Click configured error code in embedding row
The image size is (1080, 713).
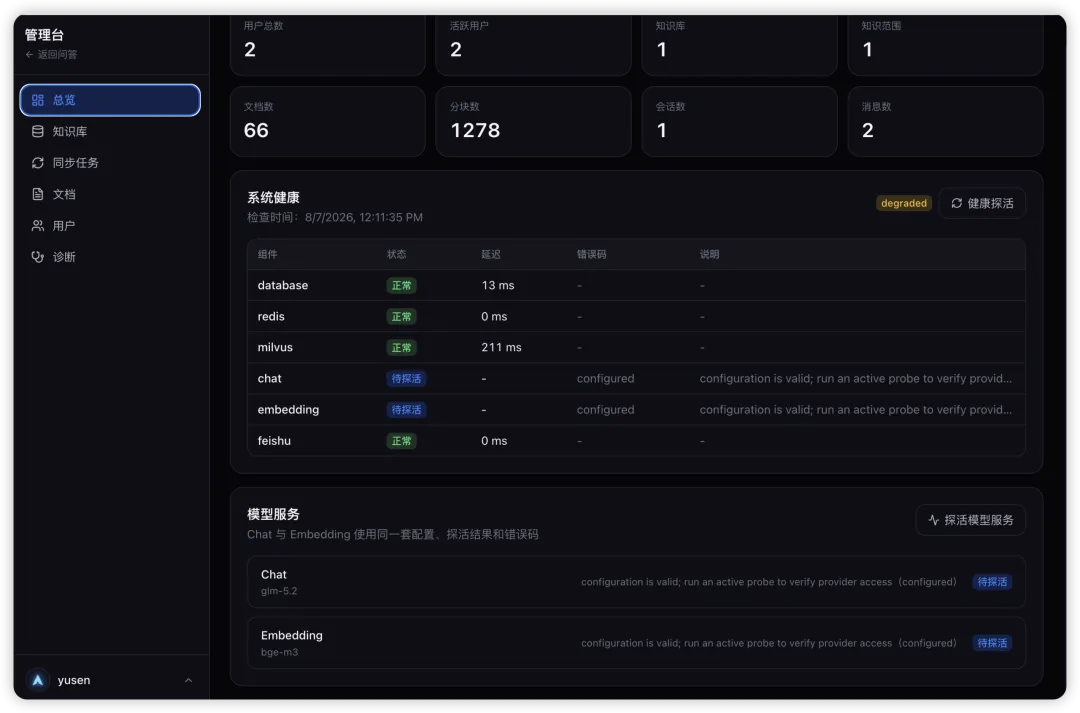pyautogui.click(x=605, y=409)
